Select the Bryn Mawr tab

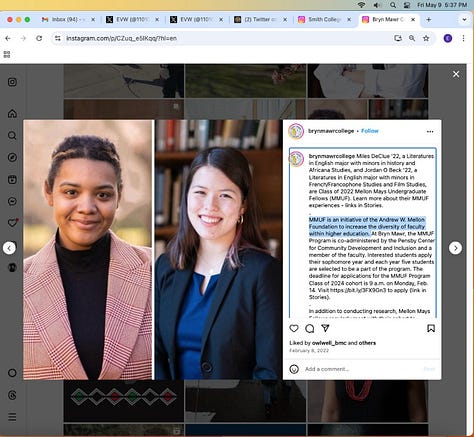(388, 20)
